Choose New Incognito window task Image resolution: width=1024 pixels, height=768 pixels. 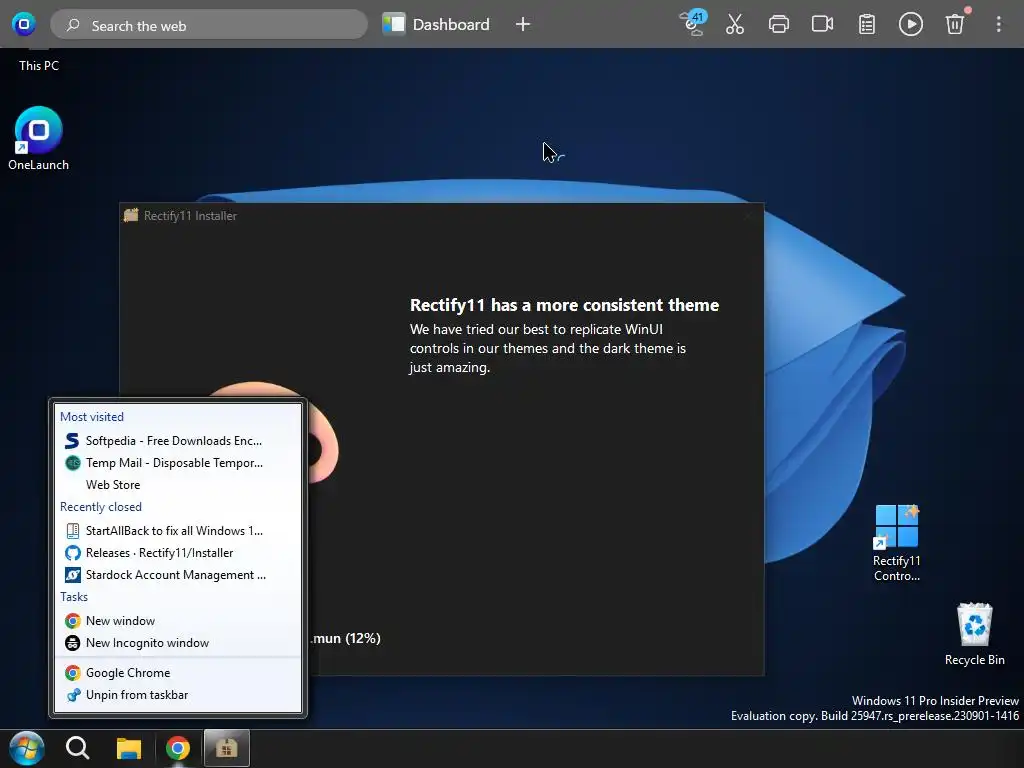178,643
